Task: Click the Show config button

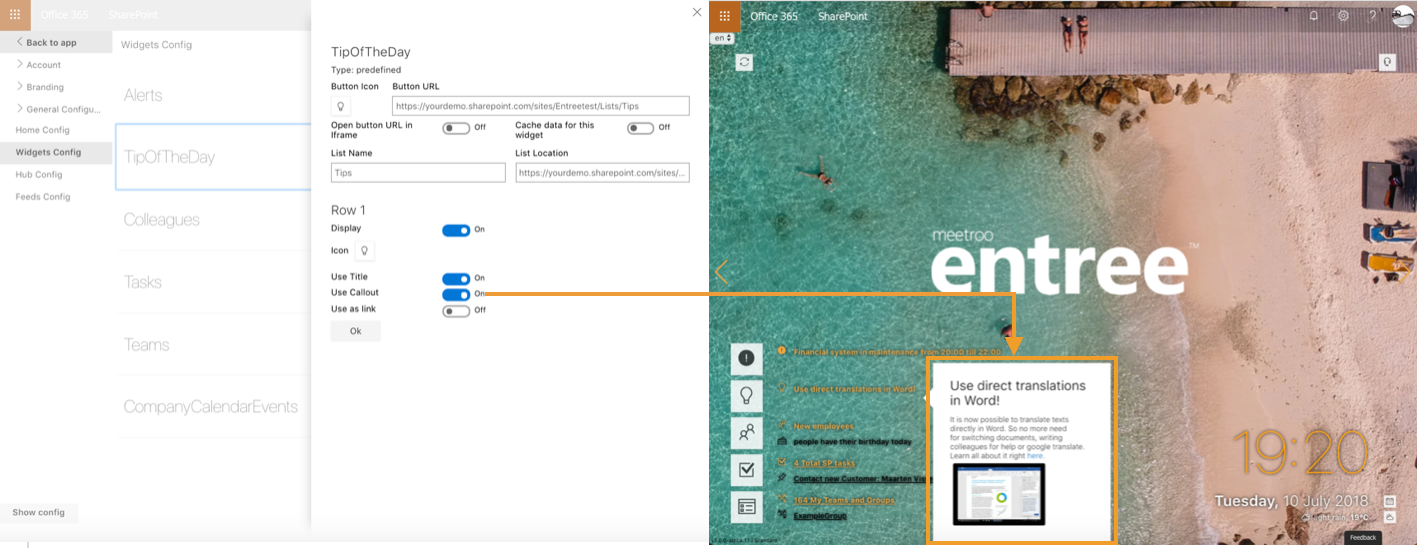Action: tap(38, 512)
